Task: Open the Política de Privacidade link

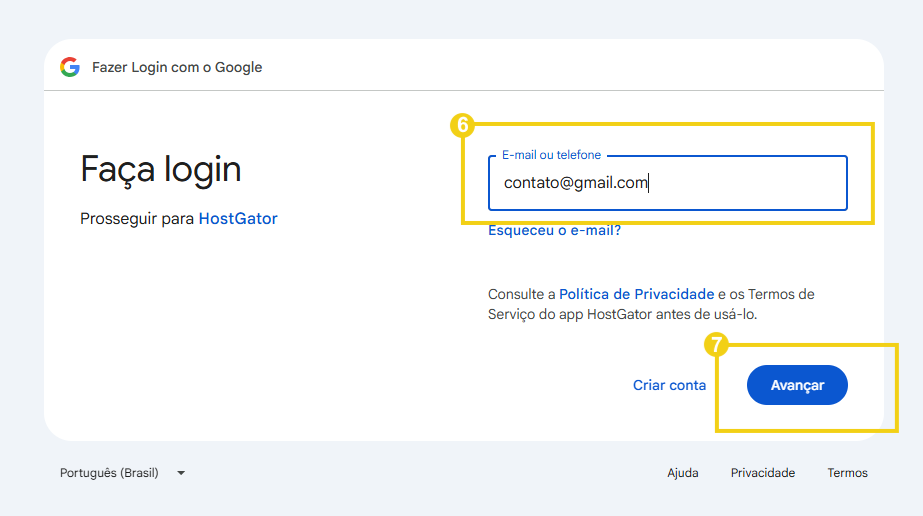Action: [636, 294]
